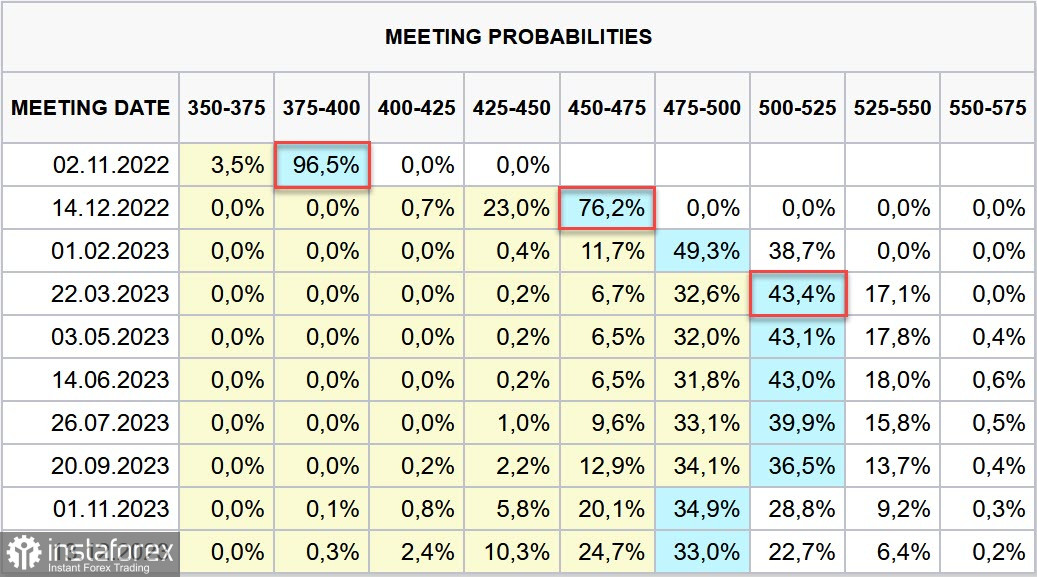Click the red-outlined 43,4% cell
1037x577 pixels.
(x=798, y=294)
